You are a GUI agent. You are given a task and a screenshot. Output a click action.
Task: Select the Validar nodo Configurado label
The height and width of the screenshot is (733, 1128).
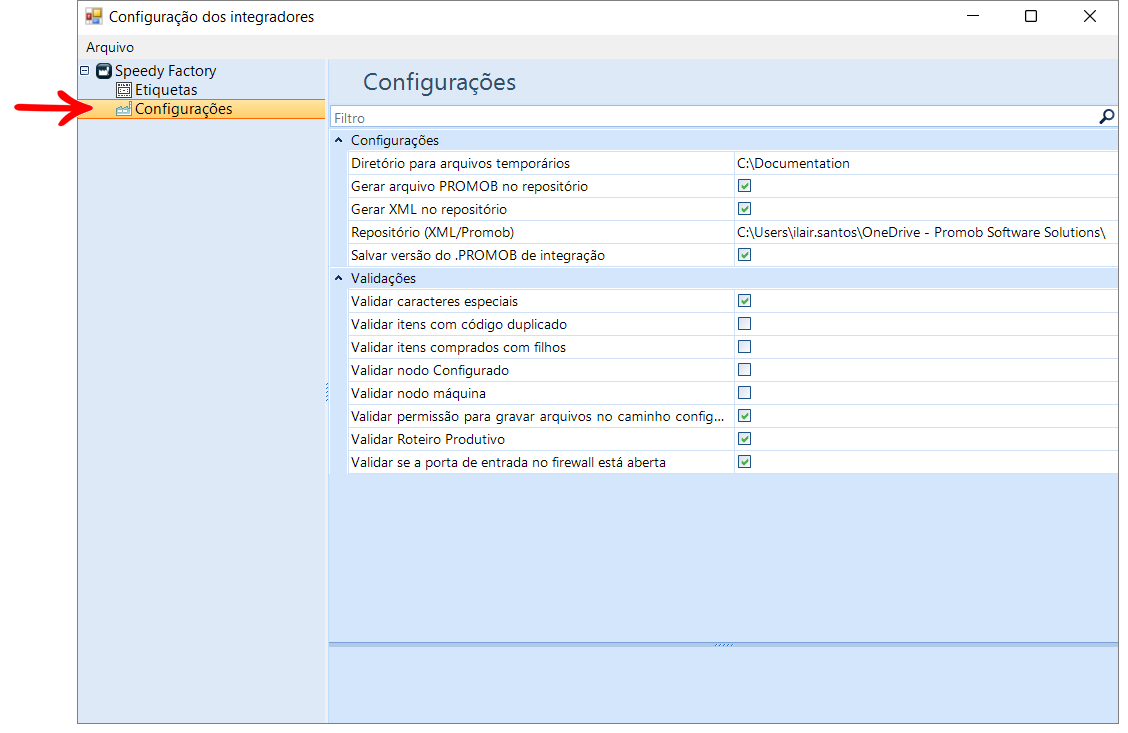click(x=430, y=370)
